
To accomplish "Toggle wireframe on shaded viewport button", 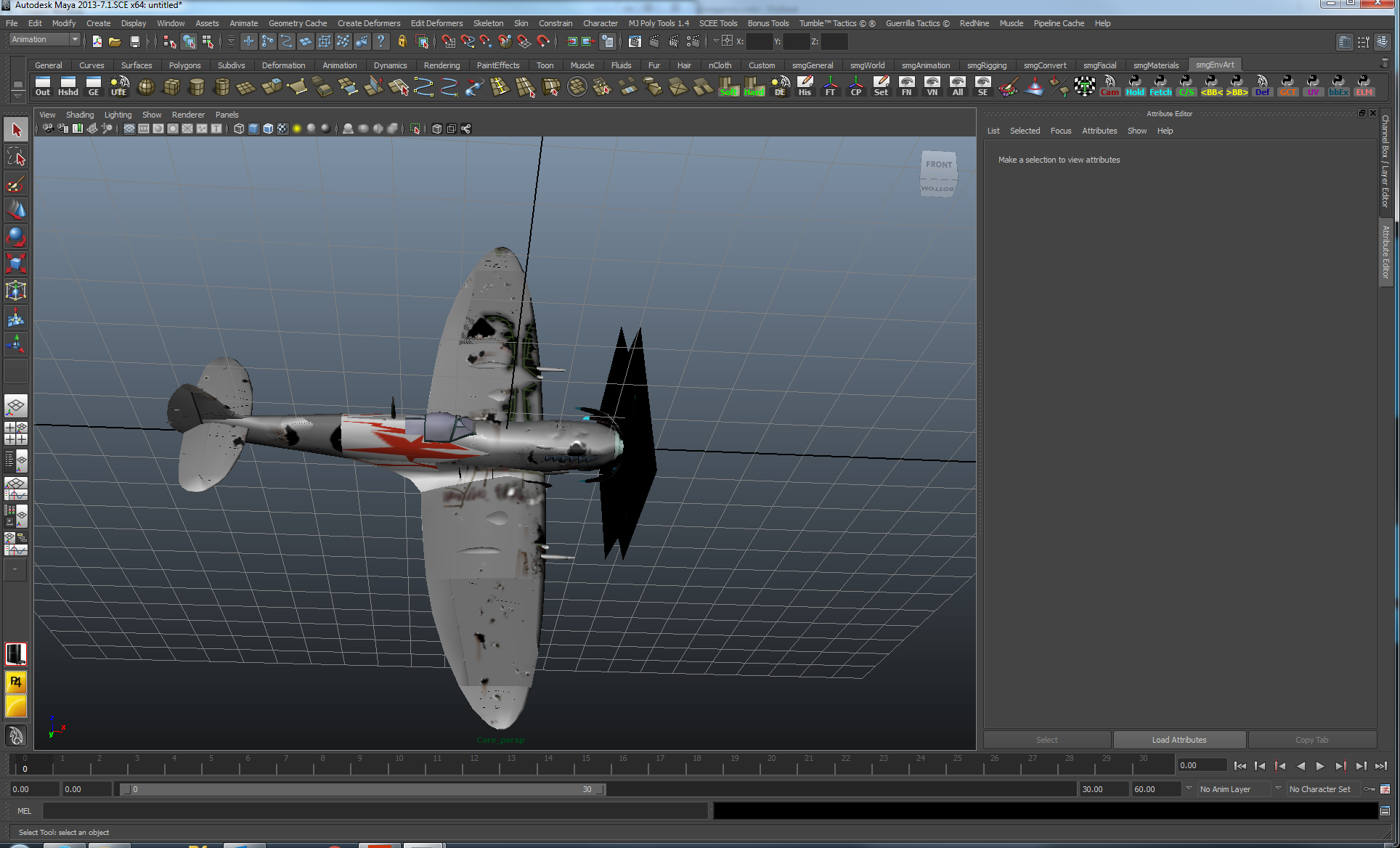I will (x=268, y=129).
